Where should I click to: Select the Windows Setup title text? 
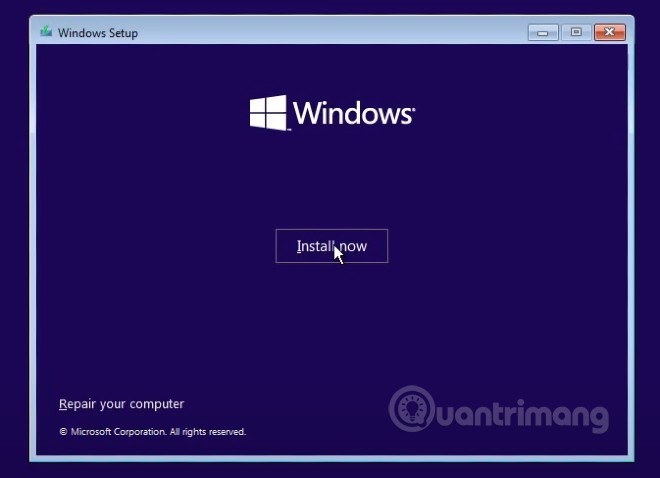coord(98,33)
